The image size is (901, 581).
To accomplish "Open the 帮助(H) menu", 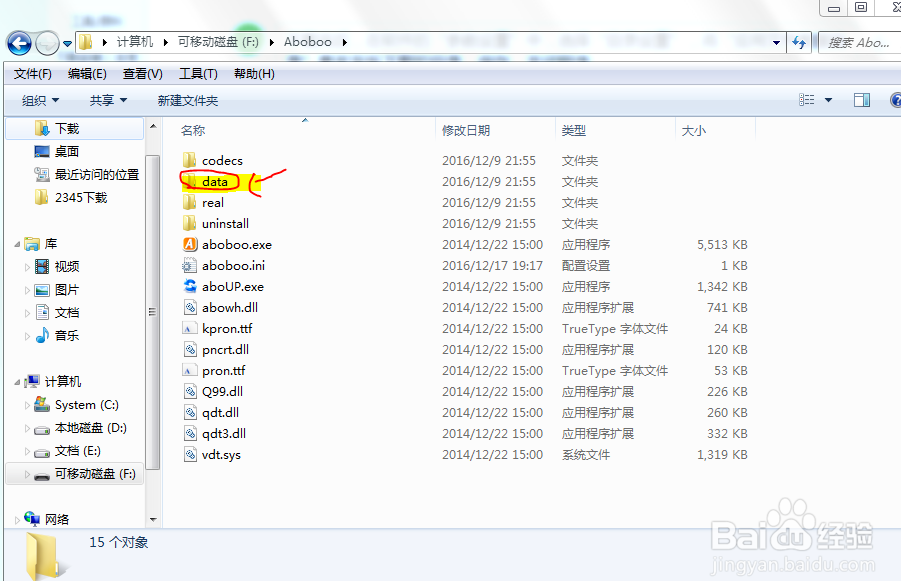I will pyautogui.click(x=254, y=74).
